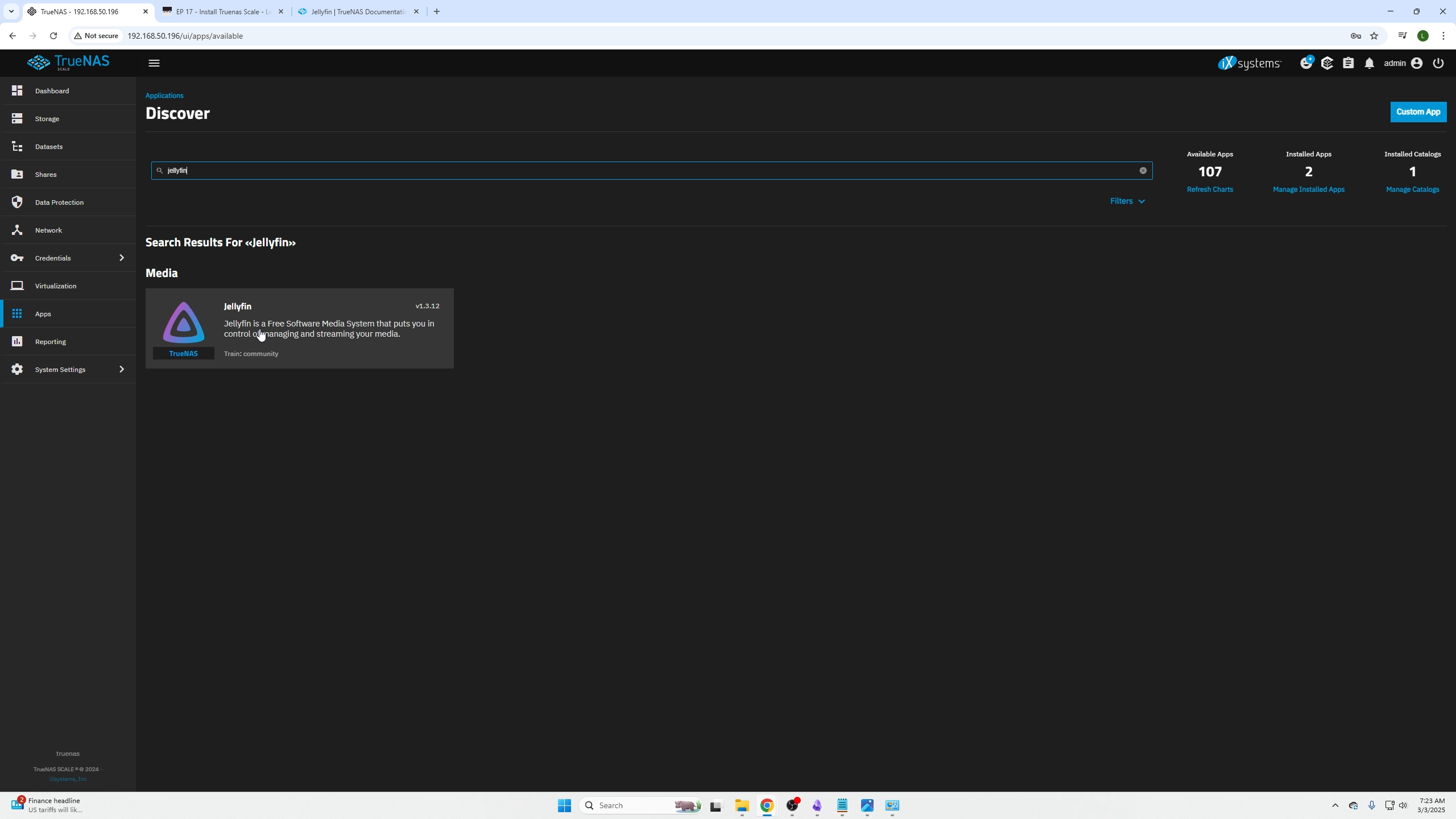Click the iXsystems, Inc footer link

pos(68,779)
